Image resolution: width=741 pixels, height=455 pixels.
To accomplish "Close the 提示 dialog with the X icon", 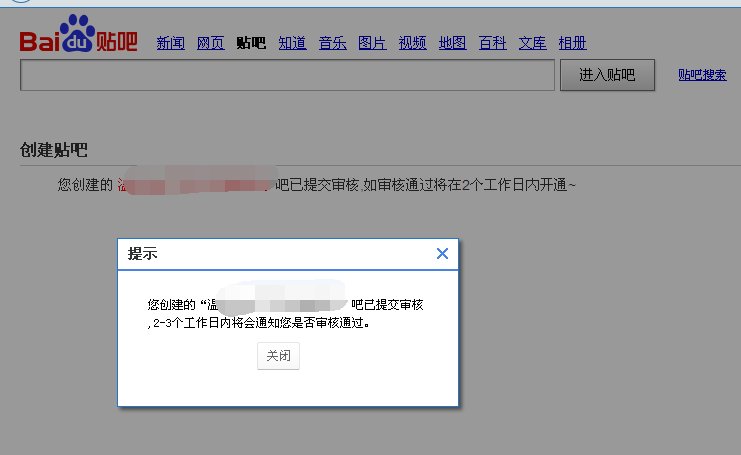I will (x=442, y=254).
